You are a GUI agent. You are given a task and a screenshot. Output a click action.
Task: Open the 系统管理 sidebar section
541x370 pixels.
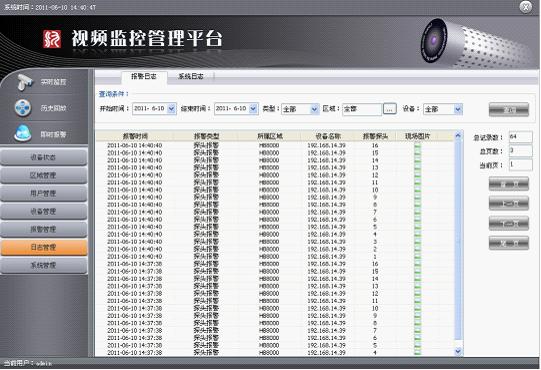tap(43, 265)
